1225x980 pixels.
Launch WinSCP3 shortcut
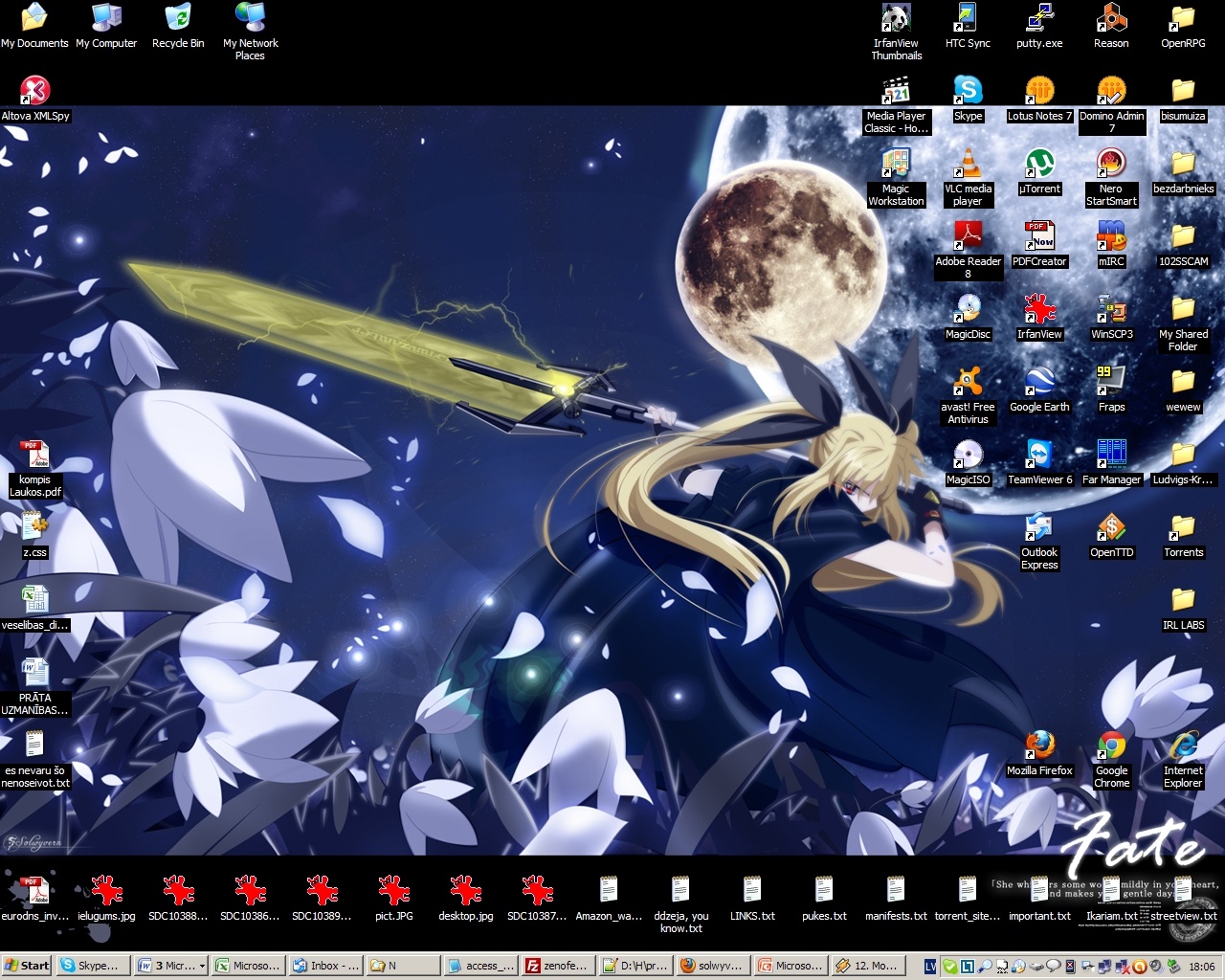click(x=1111, y=317)
